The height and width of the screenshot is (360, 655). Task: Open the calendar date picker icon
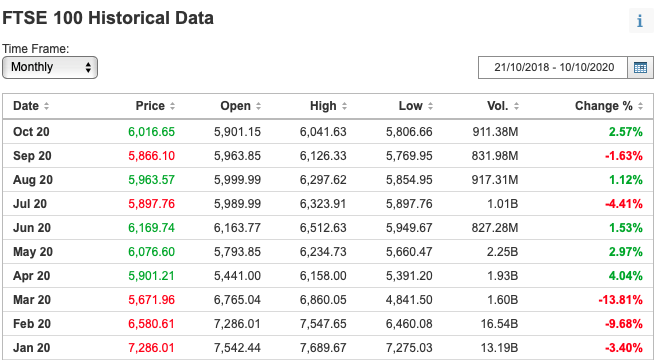tap(640, 67)
